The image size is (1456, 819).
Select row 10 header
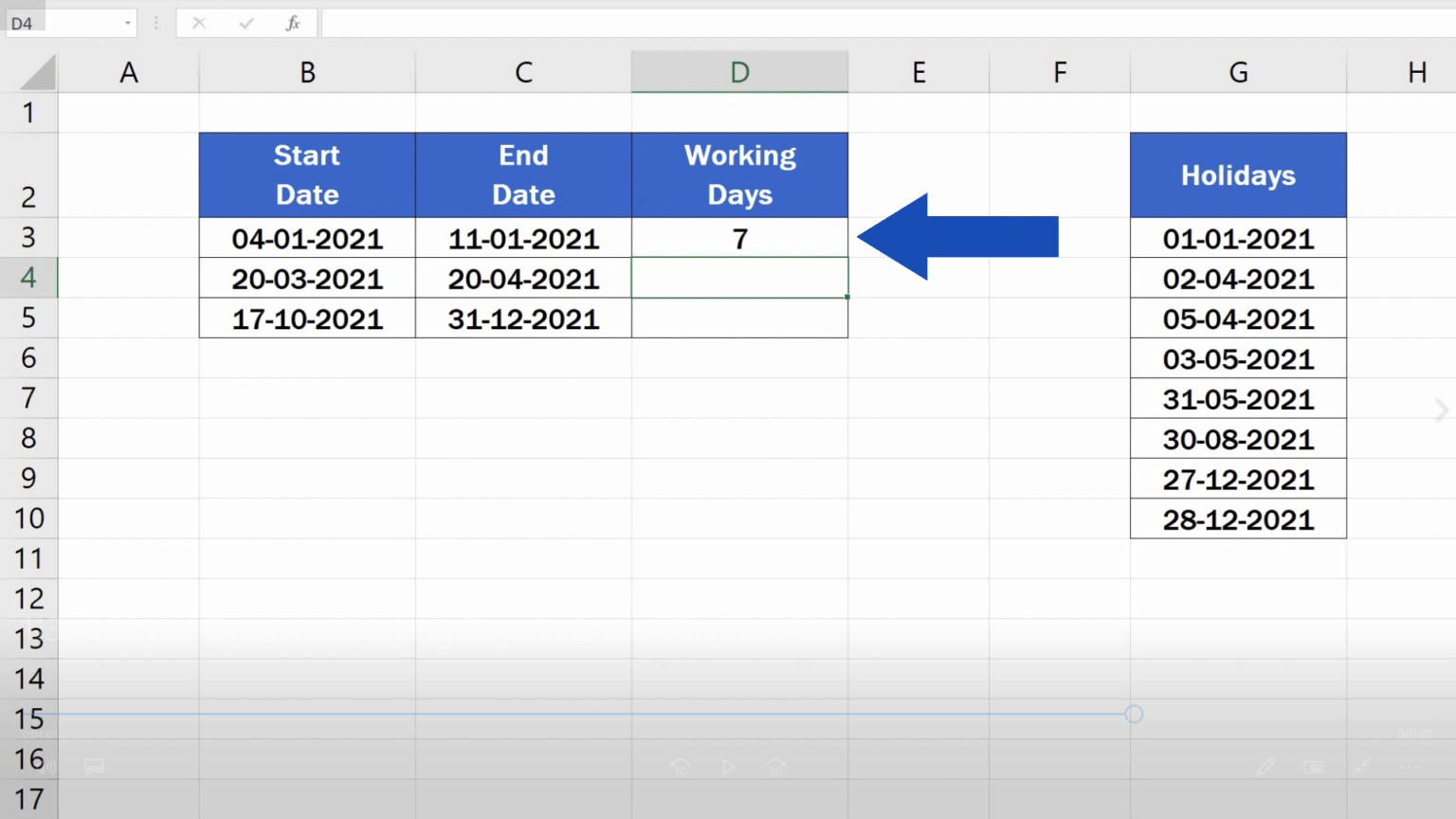28,519
